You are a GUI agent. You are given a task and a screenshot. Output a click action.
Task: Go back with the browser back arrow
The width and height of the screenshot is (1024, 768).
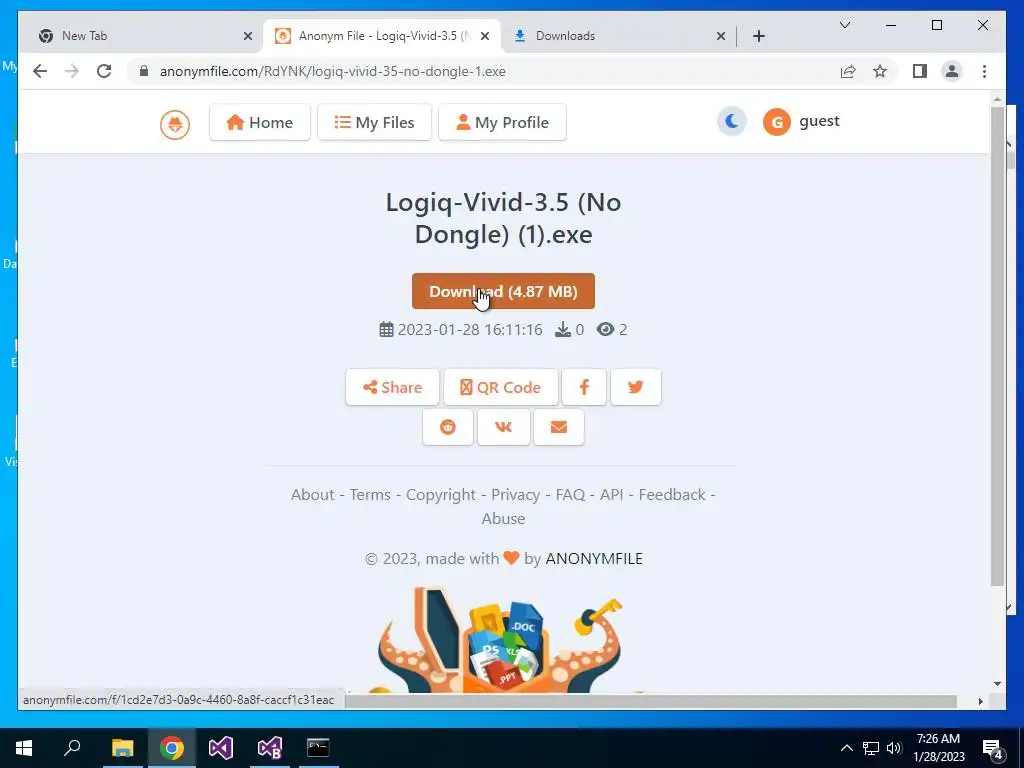point(40,71)
